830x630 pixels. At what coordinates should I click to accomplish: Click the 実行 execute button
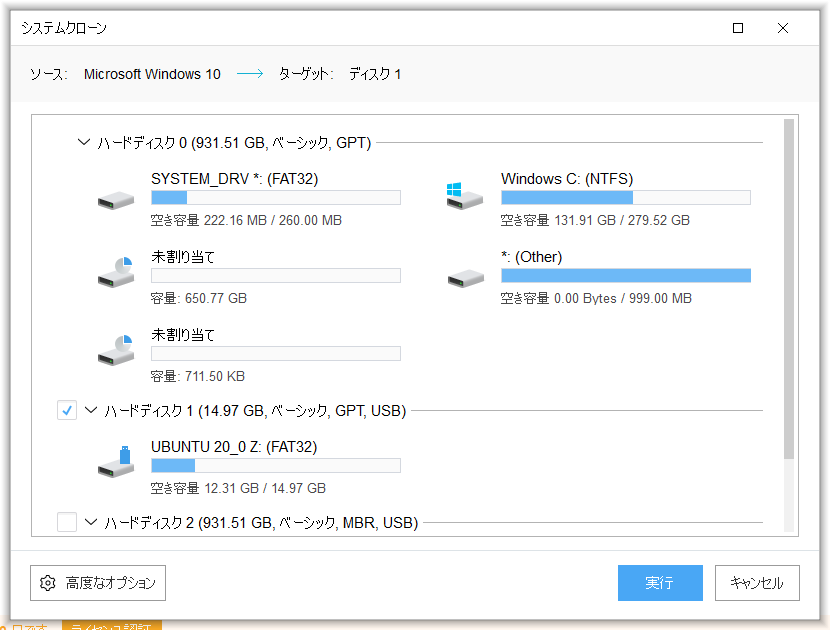[660, 583]
